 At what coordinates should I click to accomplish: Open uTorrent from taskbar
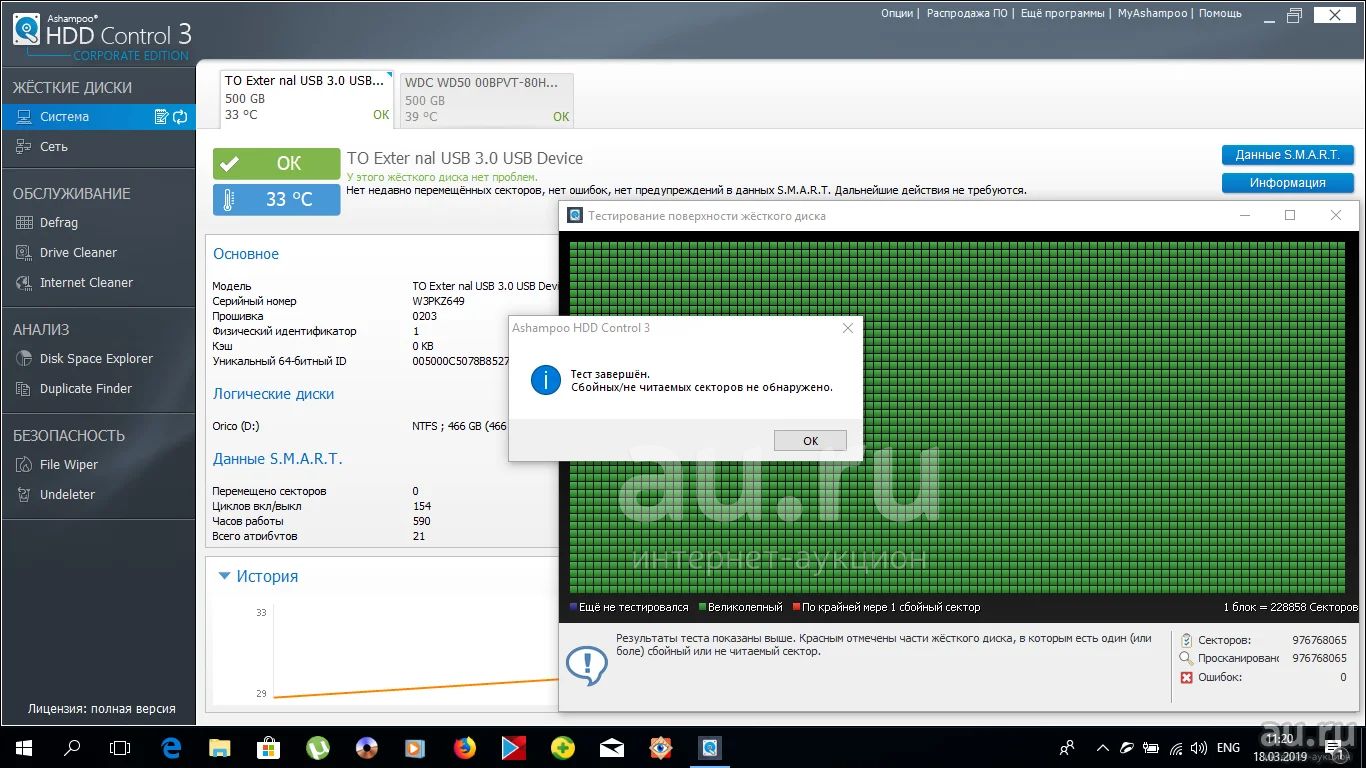click(x=318, y=747)
